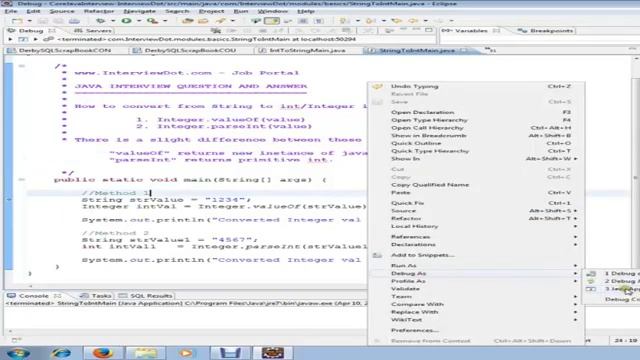Click the Add to Snippets icon
The width and height of the screenshot is (640, 360).
(378, 255)
